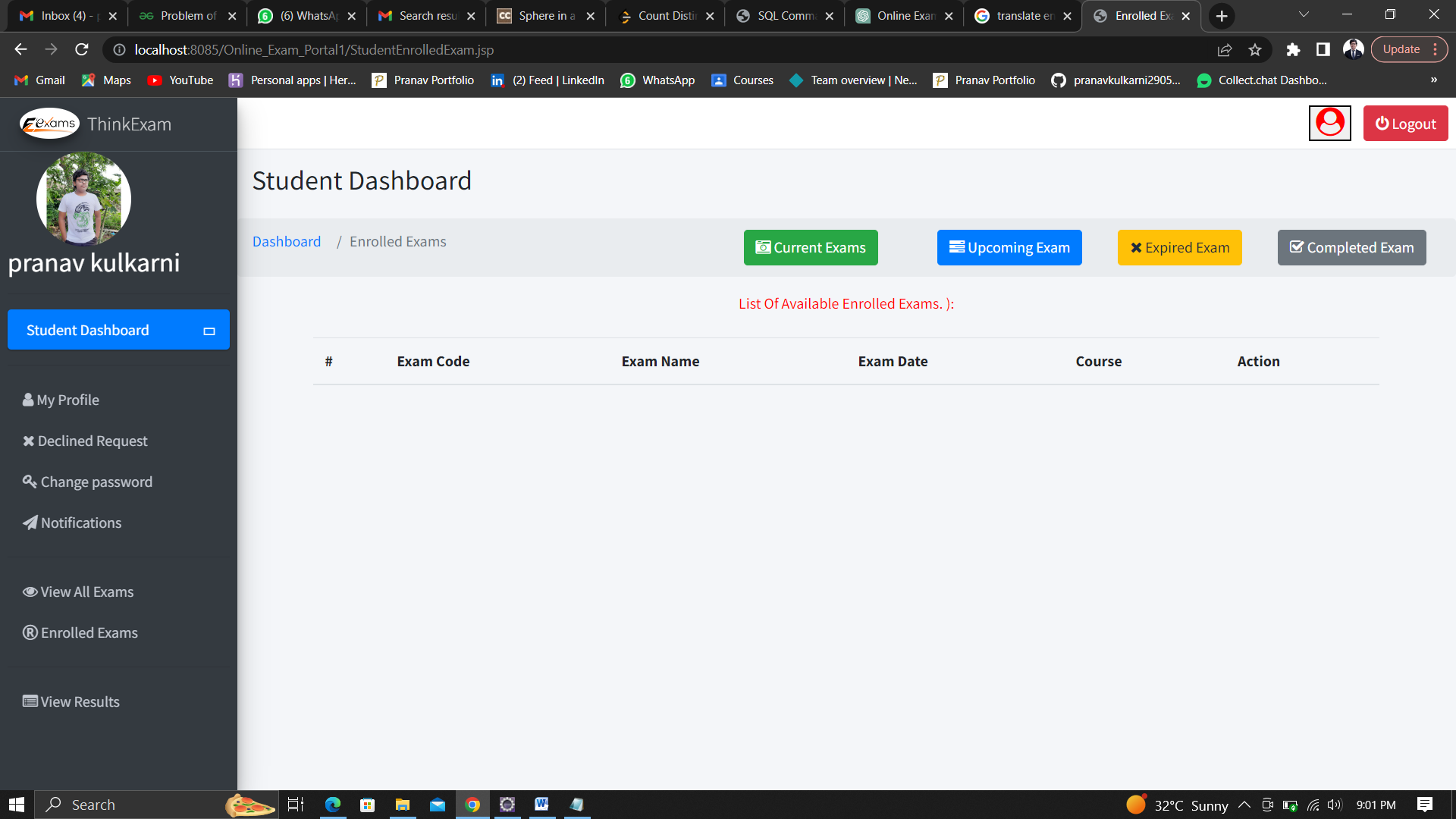
Task: Expand hidden bookmarks overflow chevron
Action: pos(1433,80)
